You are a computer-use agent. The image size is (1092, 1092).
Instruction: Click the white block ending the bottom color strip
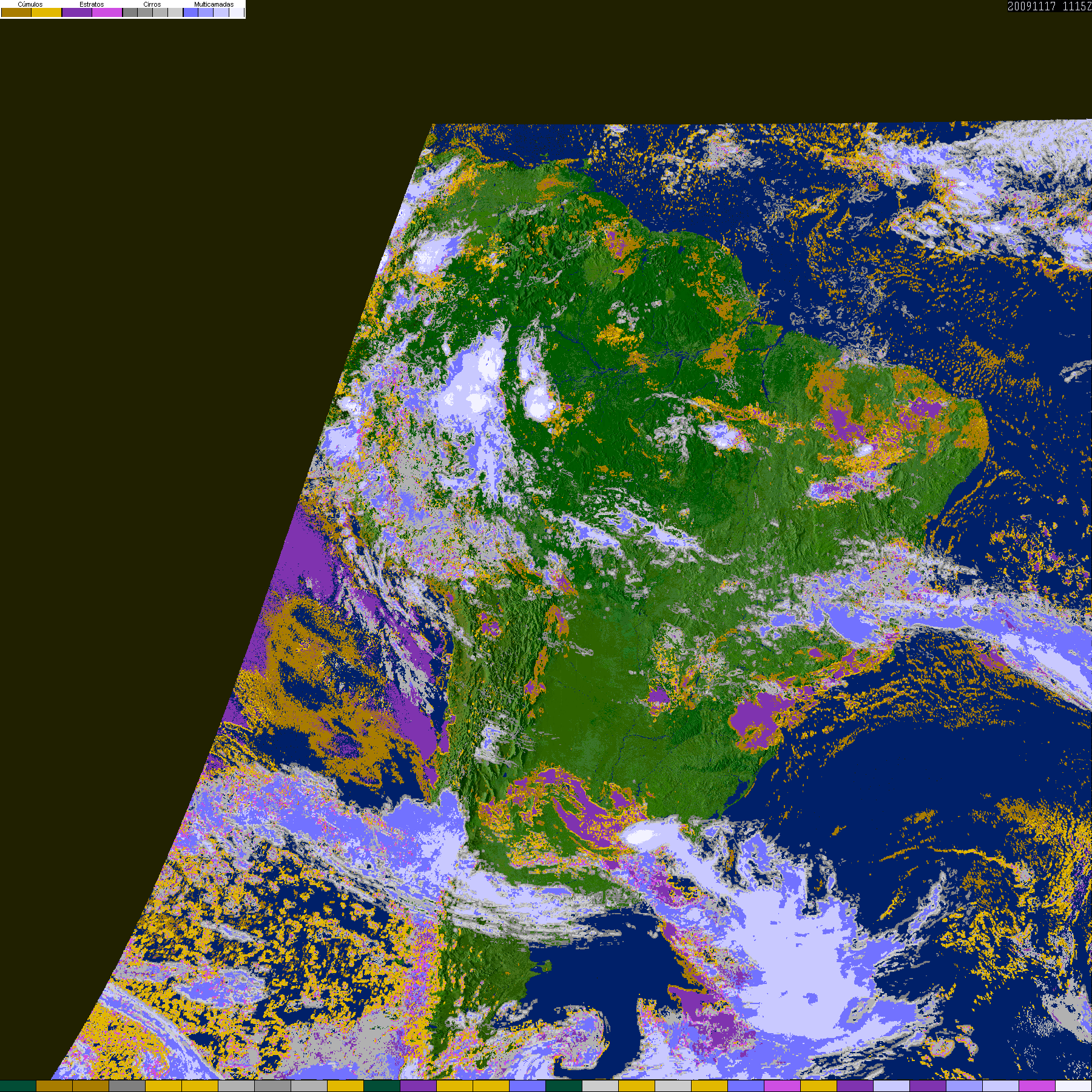coord(1074,1086)
